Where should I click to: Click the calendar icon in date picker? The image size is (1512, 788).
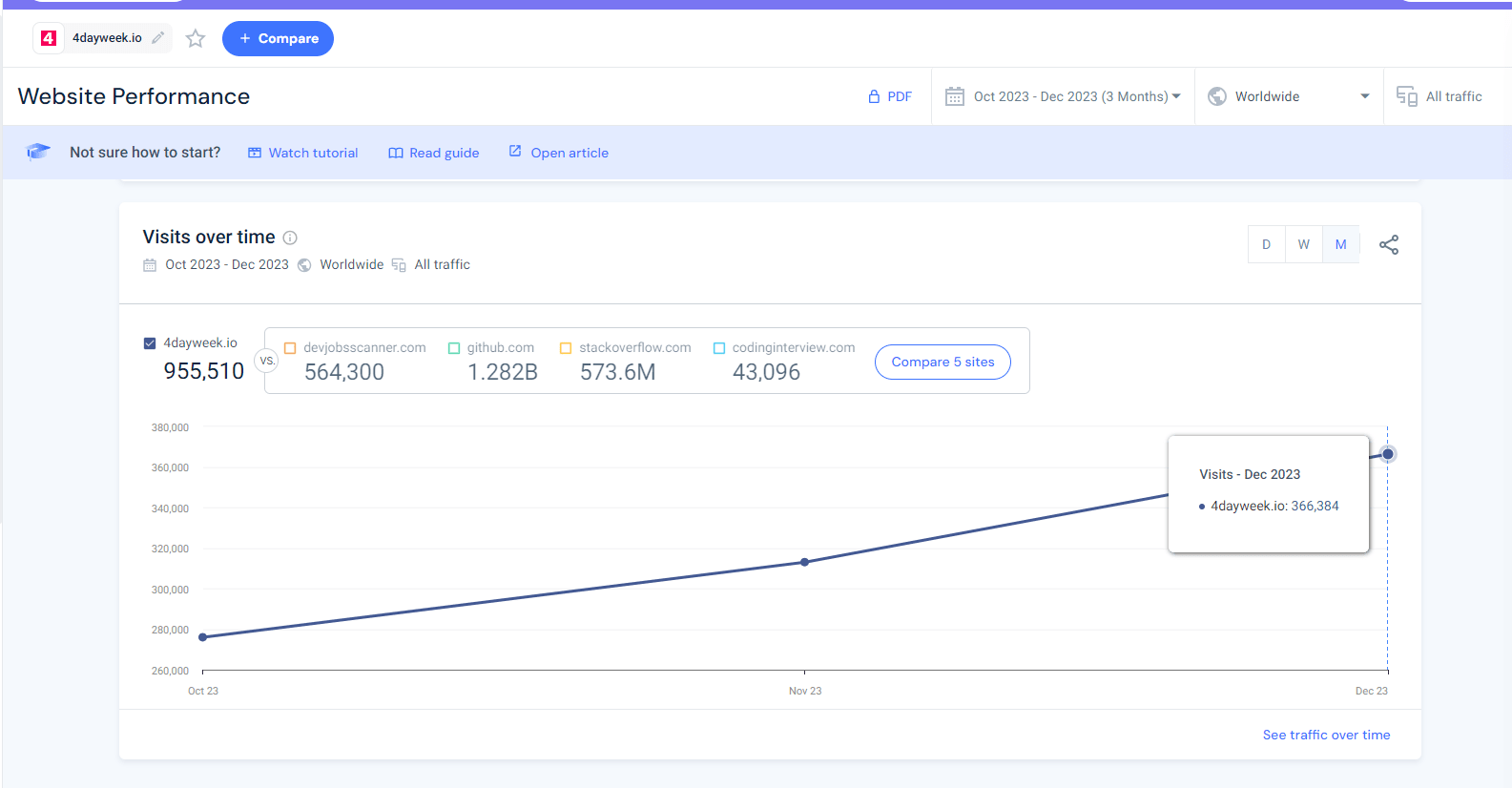click(x=954, y=96)
